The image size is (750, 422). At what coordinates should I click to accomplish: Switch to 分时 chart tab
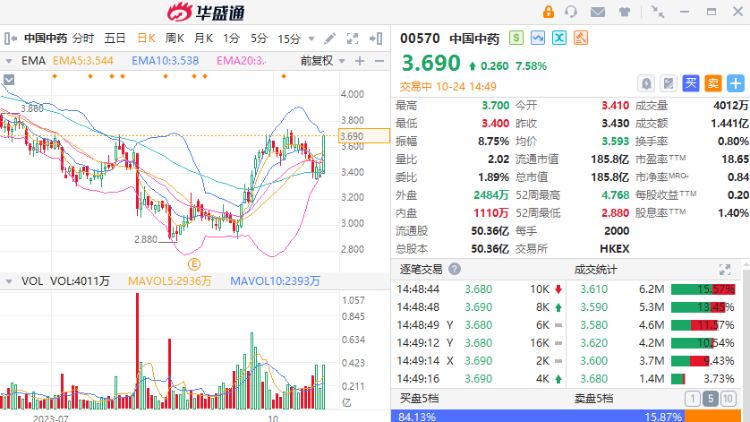pos(83,38)
